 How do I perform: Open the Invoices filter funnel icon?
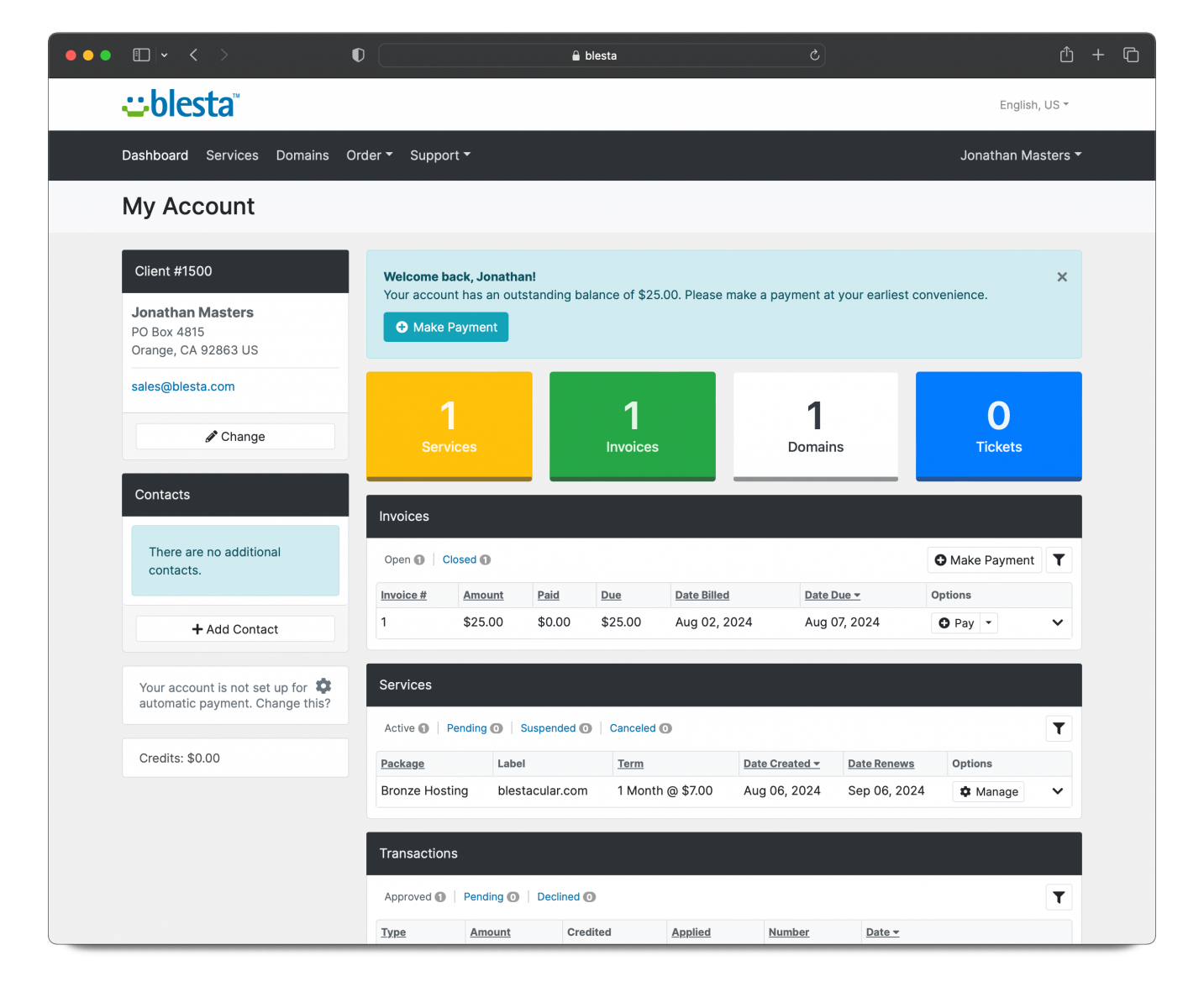pyautogui.click(x=1059, y=560)
